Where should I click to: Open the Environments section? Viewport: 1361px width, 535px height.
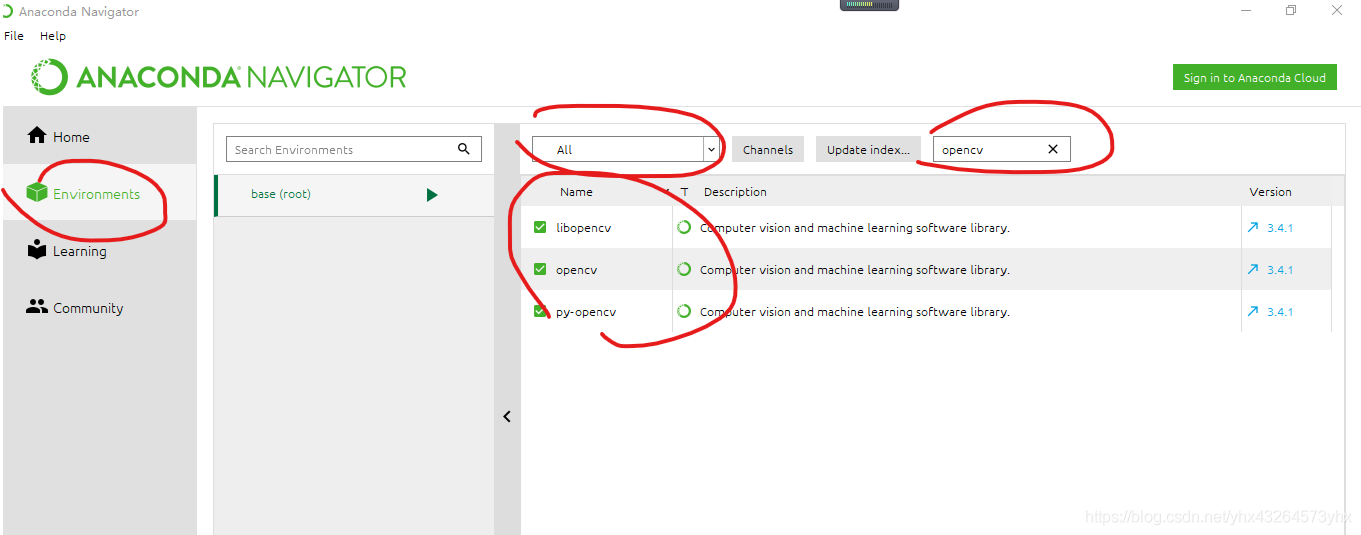pos(100,194)
